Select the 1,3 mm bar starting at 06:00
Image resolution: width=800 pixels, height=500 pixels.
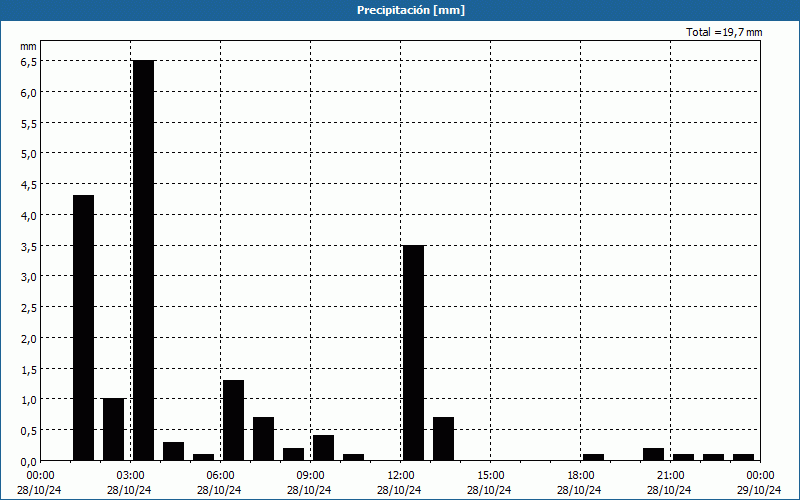point(234,420)
